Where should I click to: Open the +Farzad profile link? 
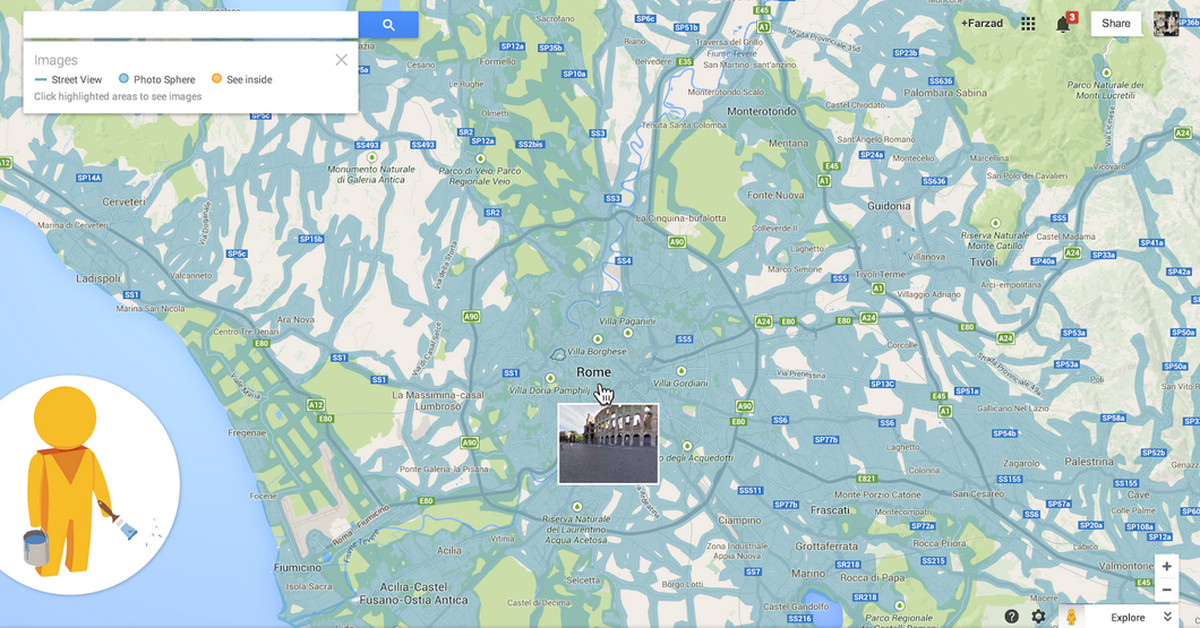point(981,24)
